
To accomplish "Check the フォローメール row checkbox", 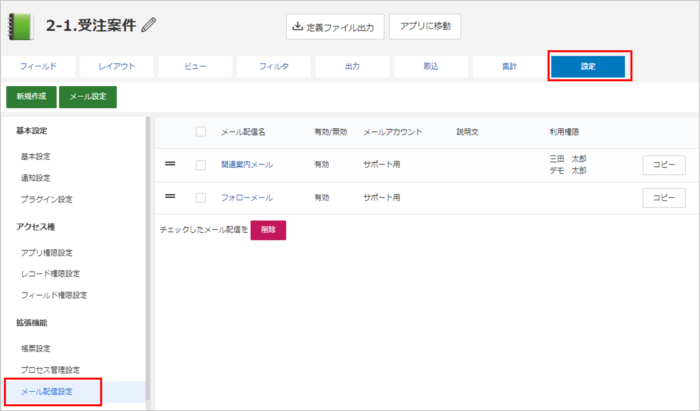I will [201, 198].
